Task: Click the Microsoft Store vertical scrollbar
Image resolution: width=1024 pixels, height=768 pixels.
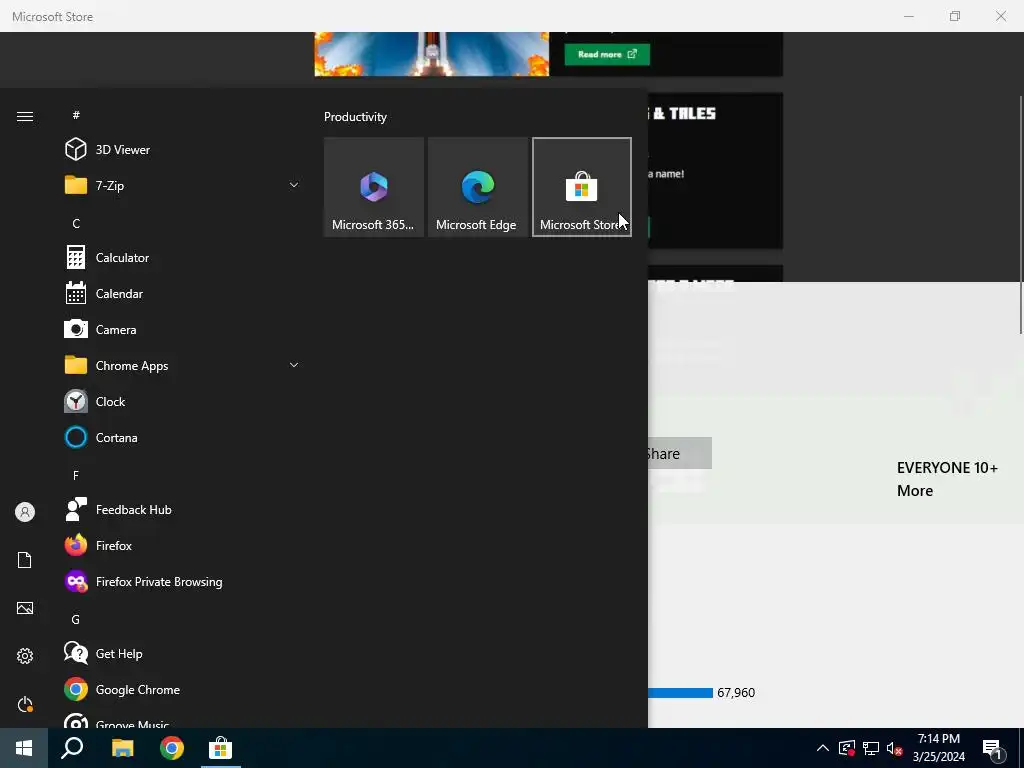Action: point(1021,216)
